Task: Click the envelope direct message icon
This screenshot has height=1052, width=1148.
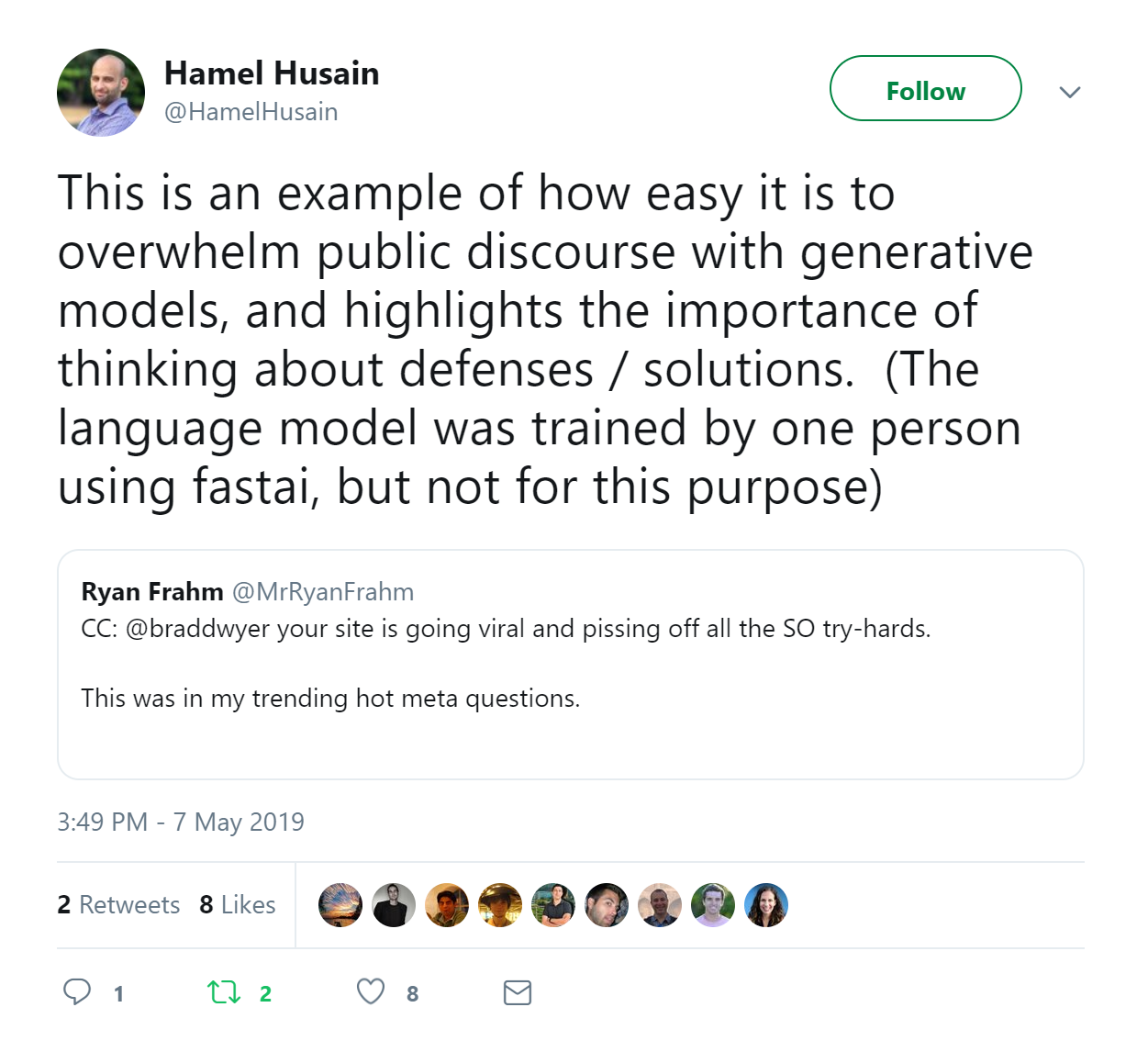Action: [x=518, y=992]
